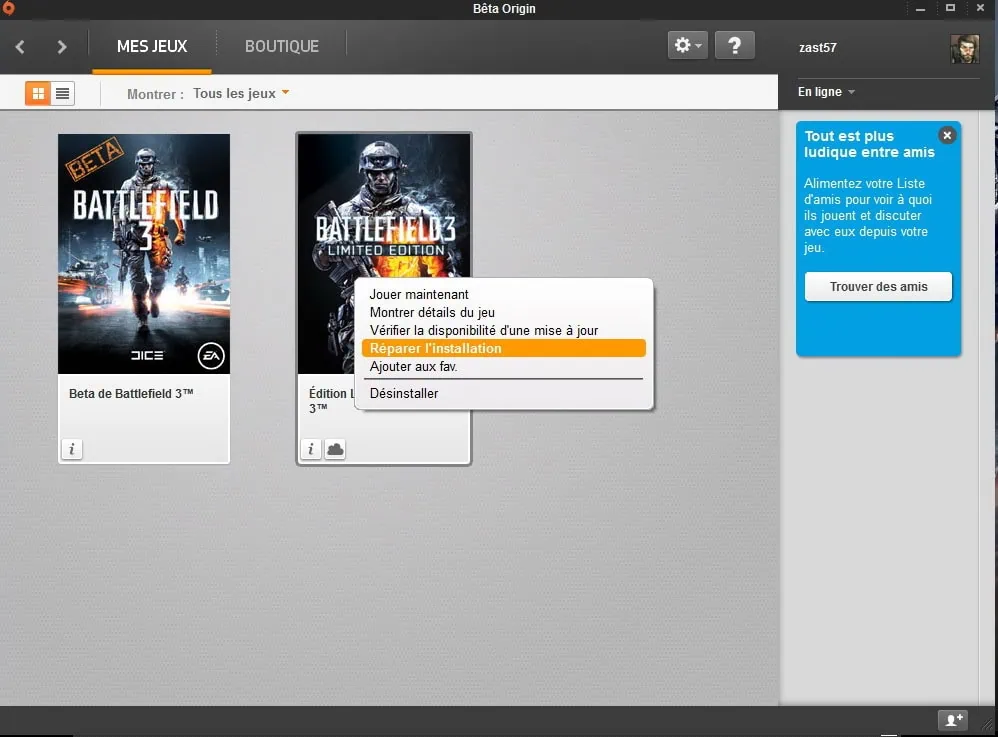998x737 pixels.
Task: Click the zast57 user avatar
Action: click(964, 48)
